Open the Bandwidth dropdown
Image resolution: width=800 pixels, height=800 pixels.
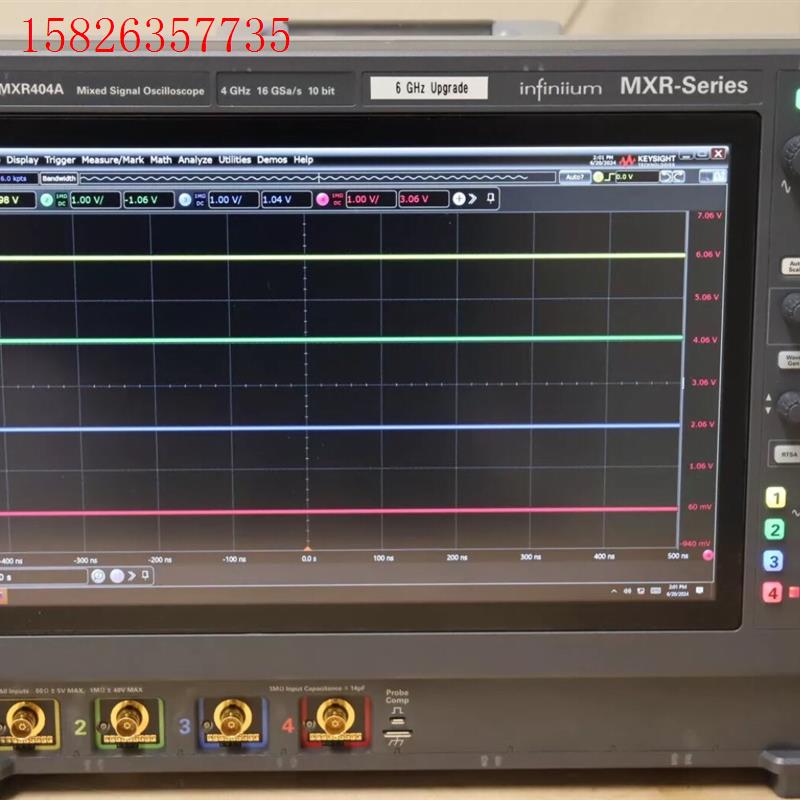60,177
